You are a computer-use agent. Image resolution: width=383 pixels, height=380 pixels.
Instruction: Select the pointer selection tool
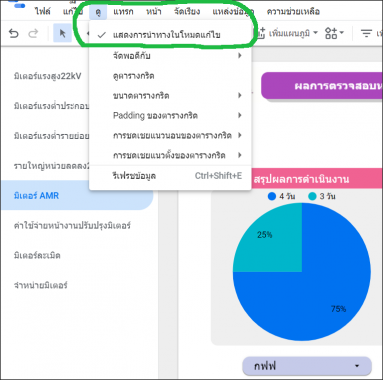click(62, 33)
